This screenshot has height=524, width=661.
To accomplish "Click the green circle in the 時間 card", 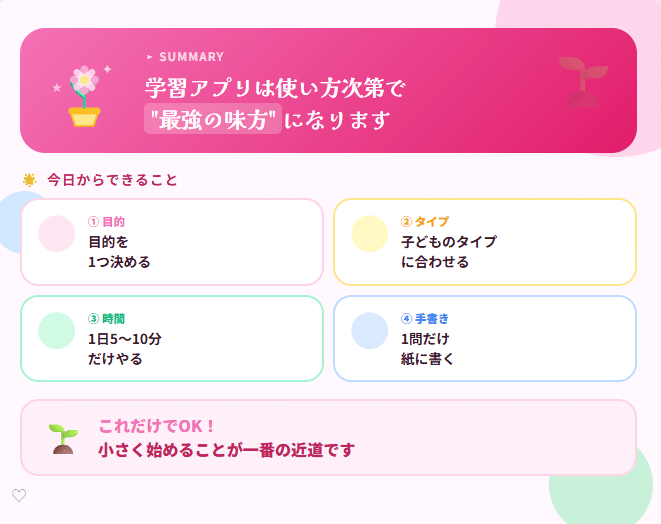I will pos(57,331).
